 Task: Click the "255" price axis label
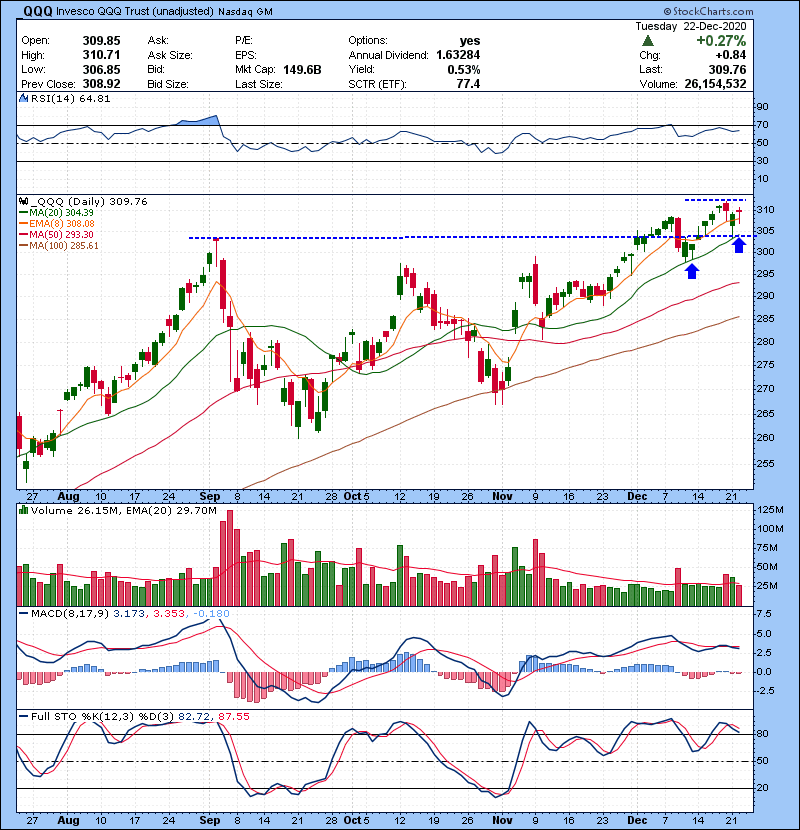tap(765, 464)
